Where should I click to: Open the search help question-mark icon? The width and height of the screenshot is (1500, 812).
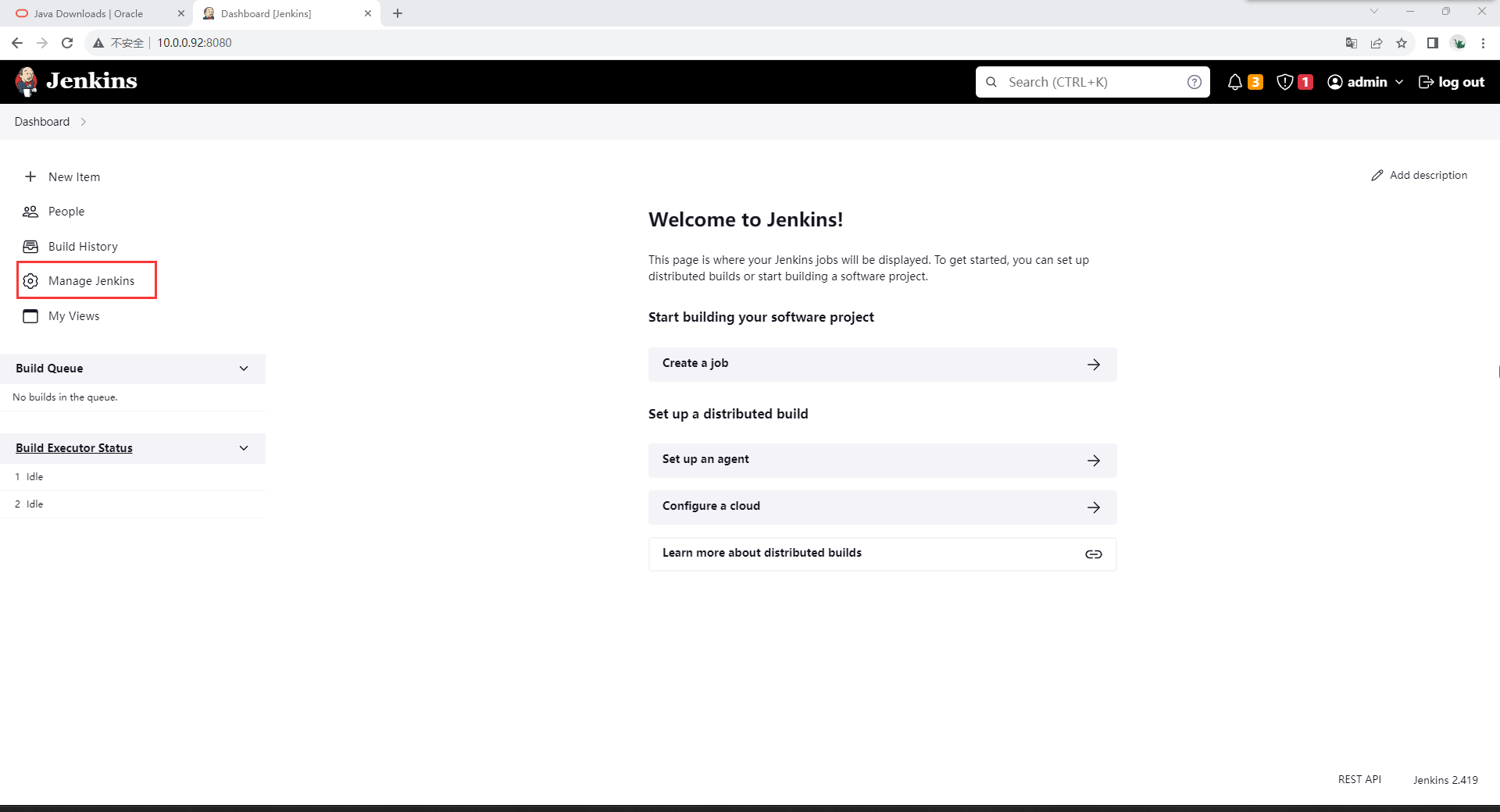pos(1194,82)
